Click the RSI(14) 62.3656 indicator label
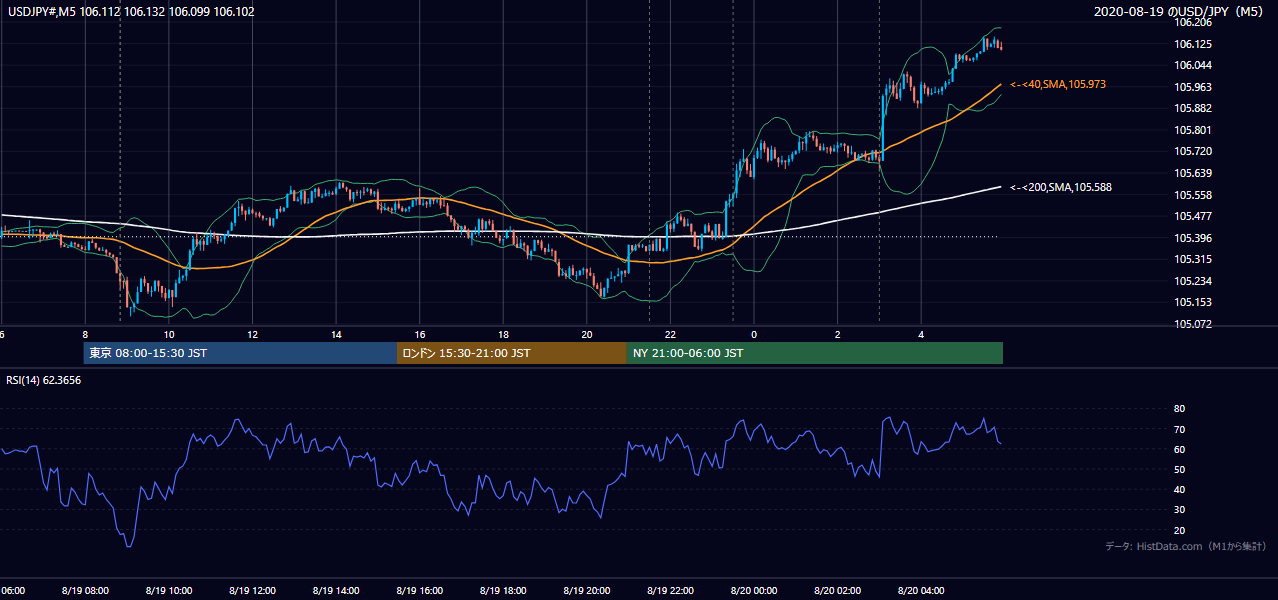 [44, 380]
